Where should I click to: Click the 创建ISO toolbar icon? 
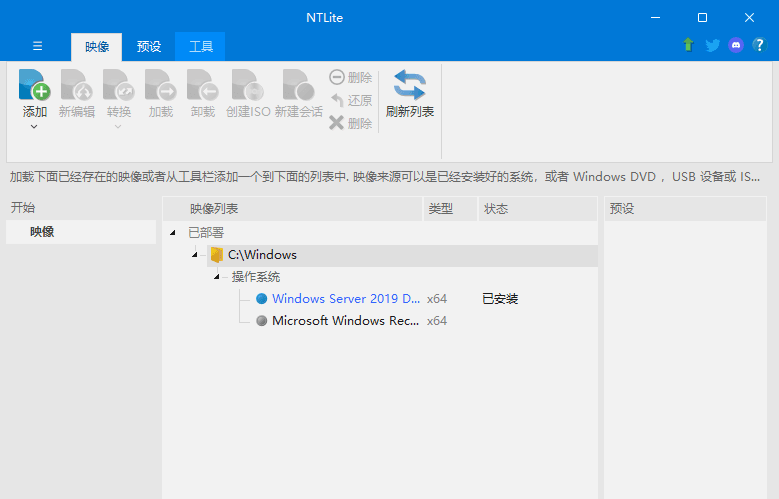247,86
